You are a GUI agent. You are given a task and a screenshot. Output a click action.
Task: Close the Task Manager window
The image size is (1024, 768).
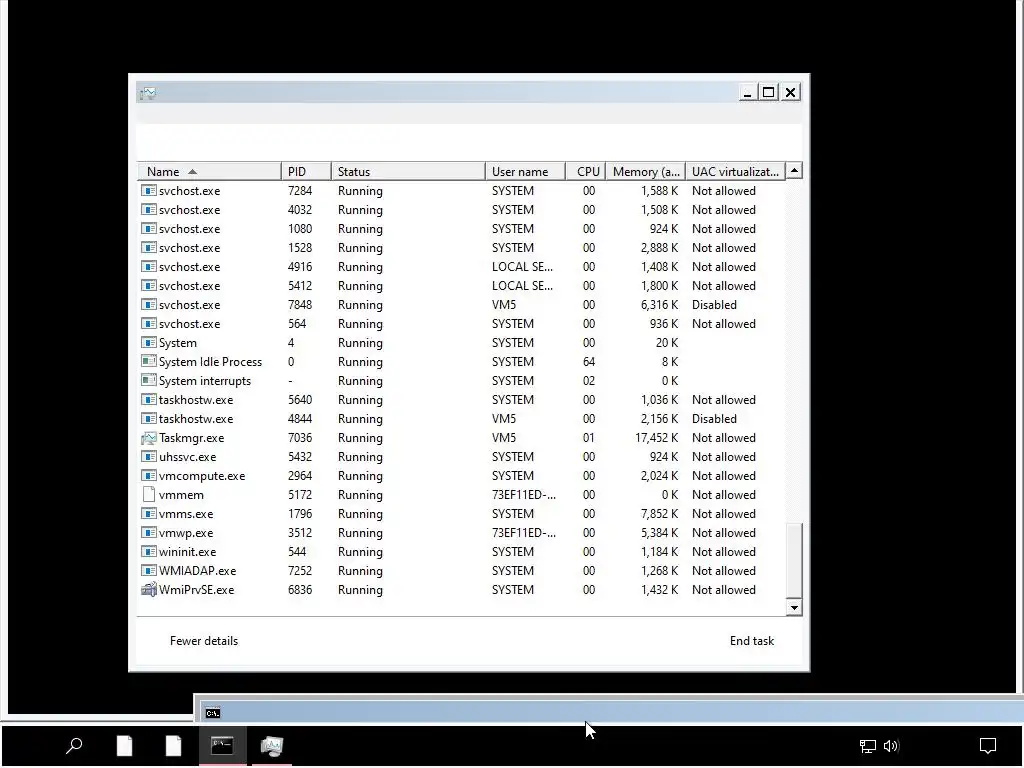tap(790, 93)
